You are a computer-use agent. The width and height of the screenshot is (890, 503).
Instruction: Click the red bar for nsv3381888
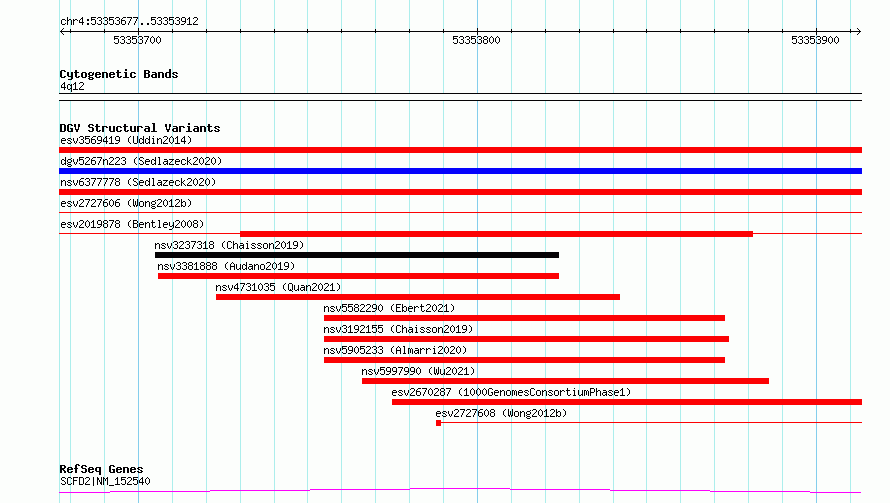click(358, 276)
